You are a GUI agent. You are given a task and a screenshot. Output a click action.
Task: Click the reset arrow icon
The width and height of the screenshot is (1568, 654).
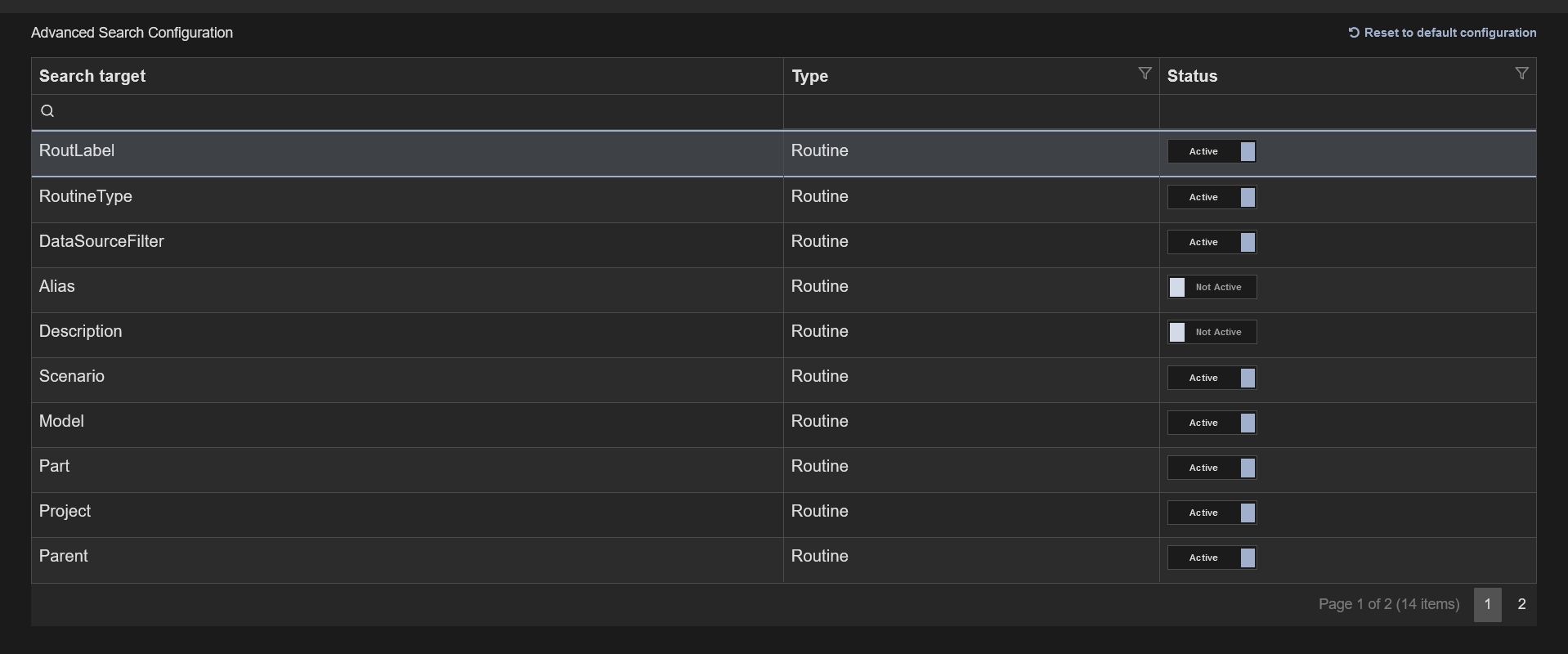click(x=1354, y=33)
